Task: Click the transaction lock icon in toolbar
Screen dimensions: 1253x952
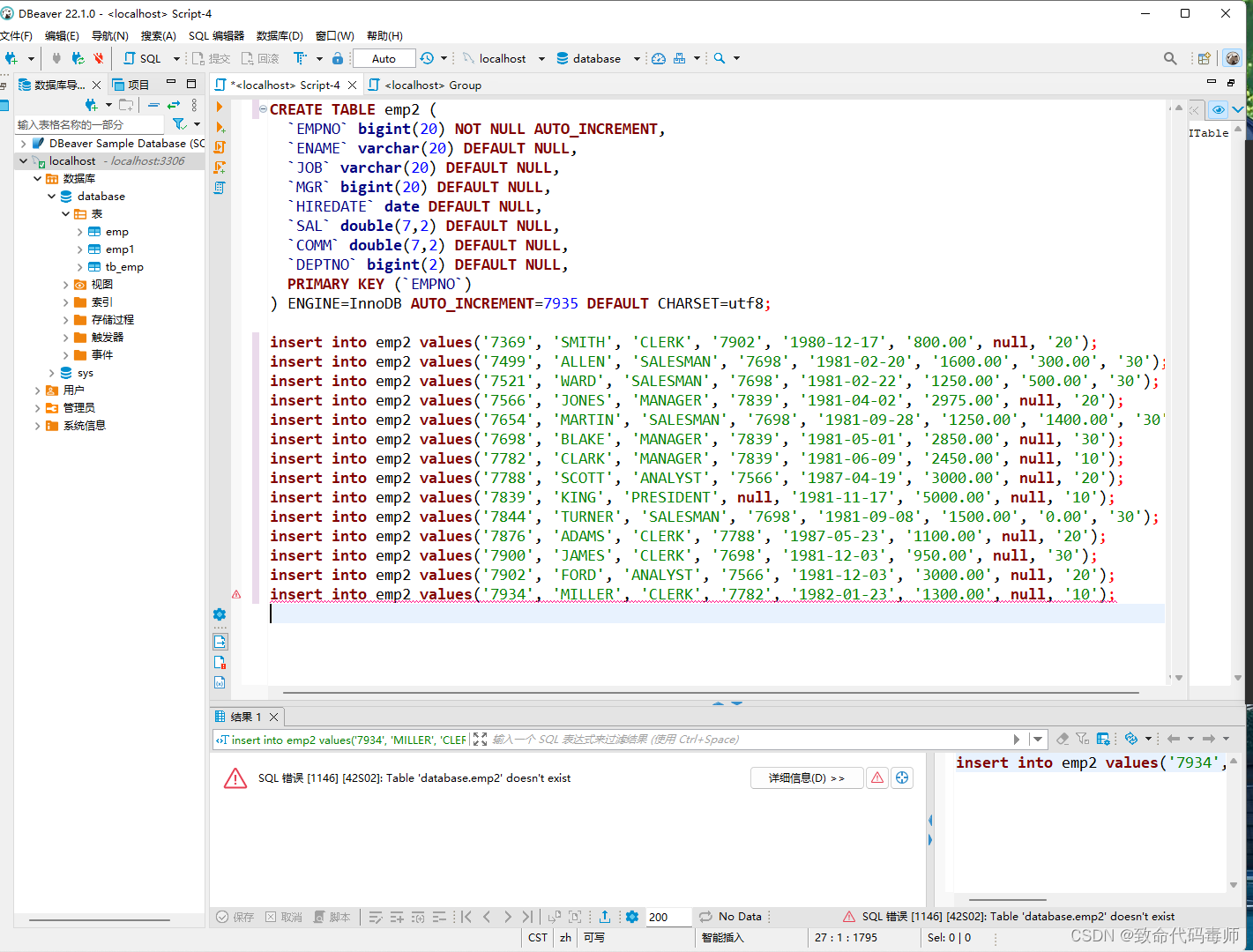Action: 337,58
